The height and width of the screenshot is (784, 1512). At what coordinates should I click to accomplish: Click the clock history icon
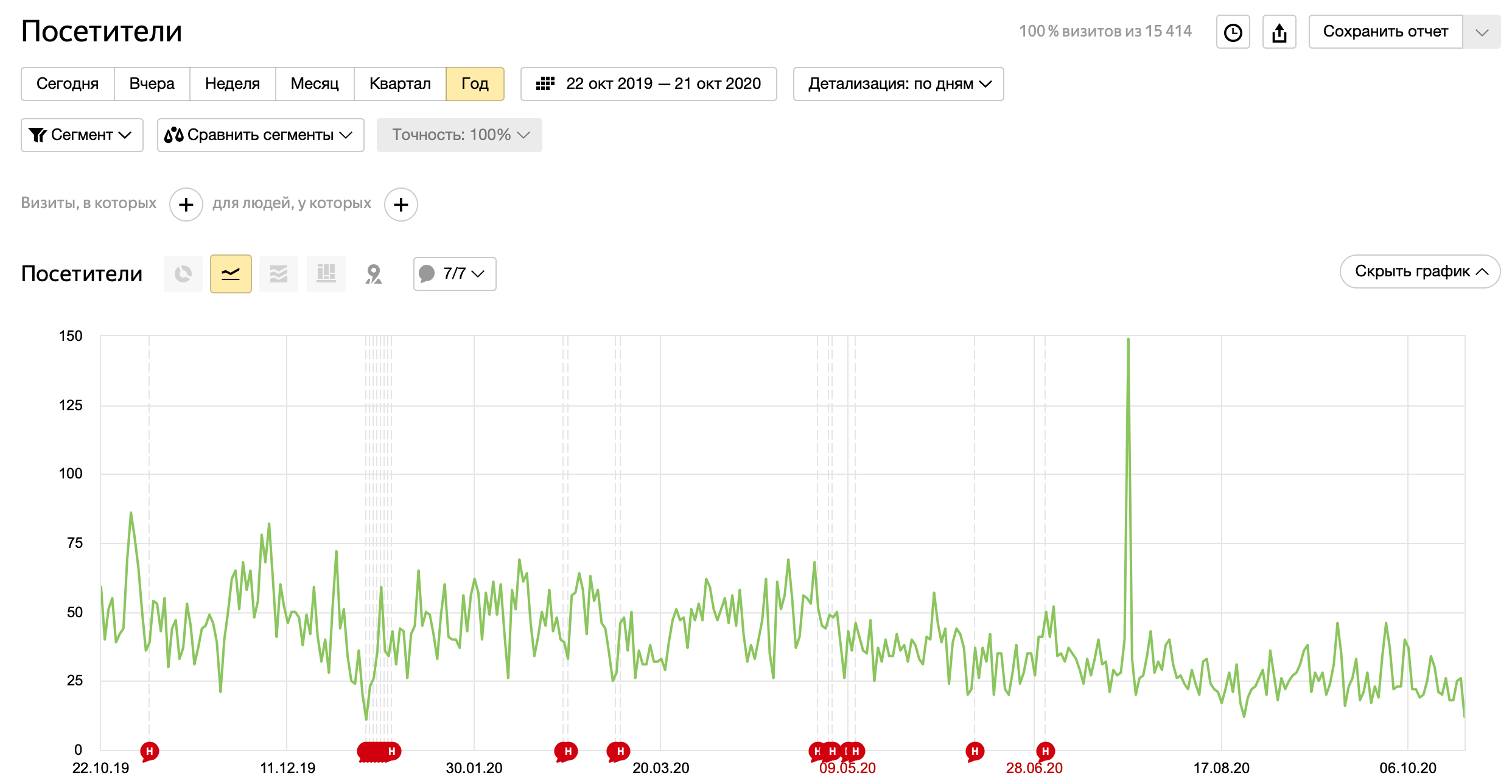(1233, 32)
